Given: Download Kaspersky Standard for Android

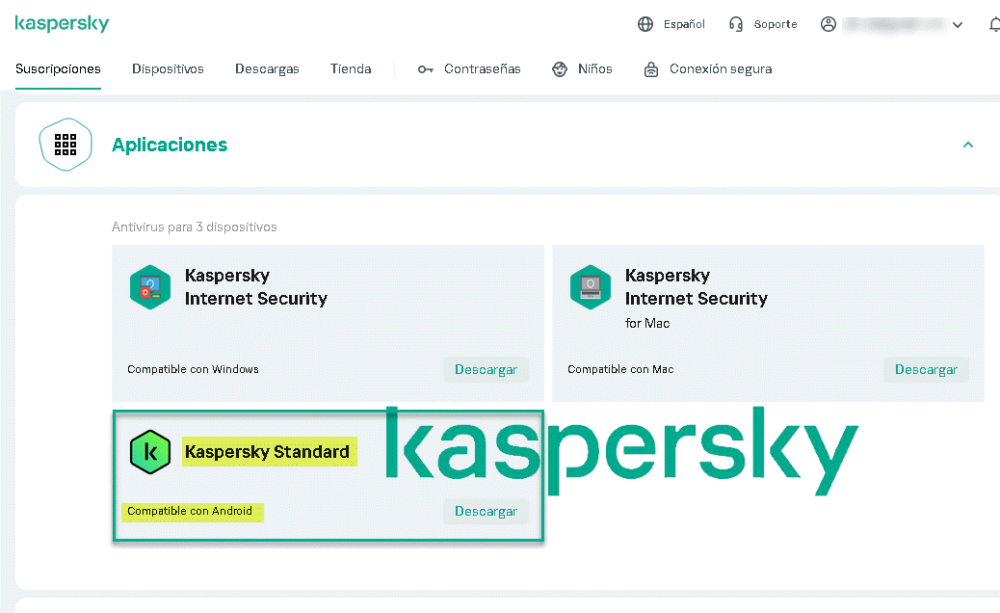Looking at the screenshot, I should [486, 511].
